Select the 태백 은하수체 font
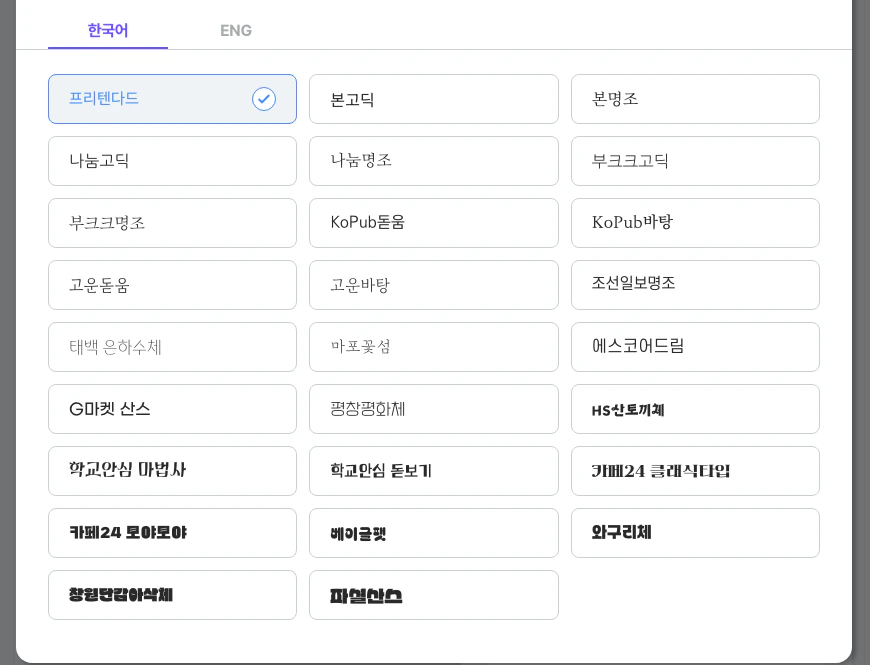870x665 pixels. [x=173, y=347]
